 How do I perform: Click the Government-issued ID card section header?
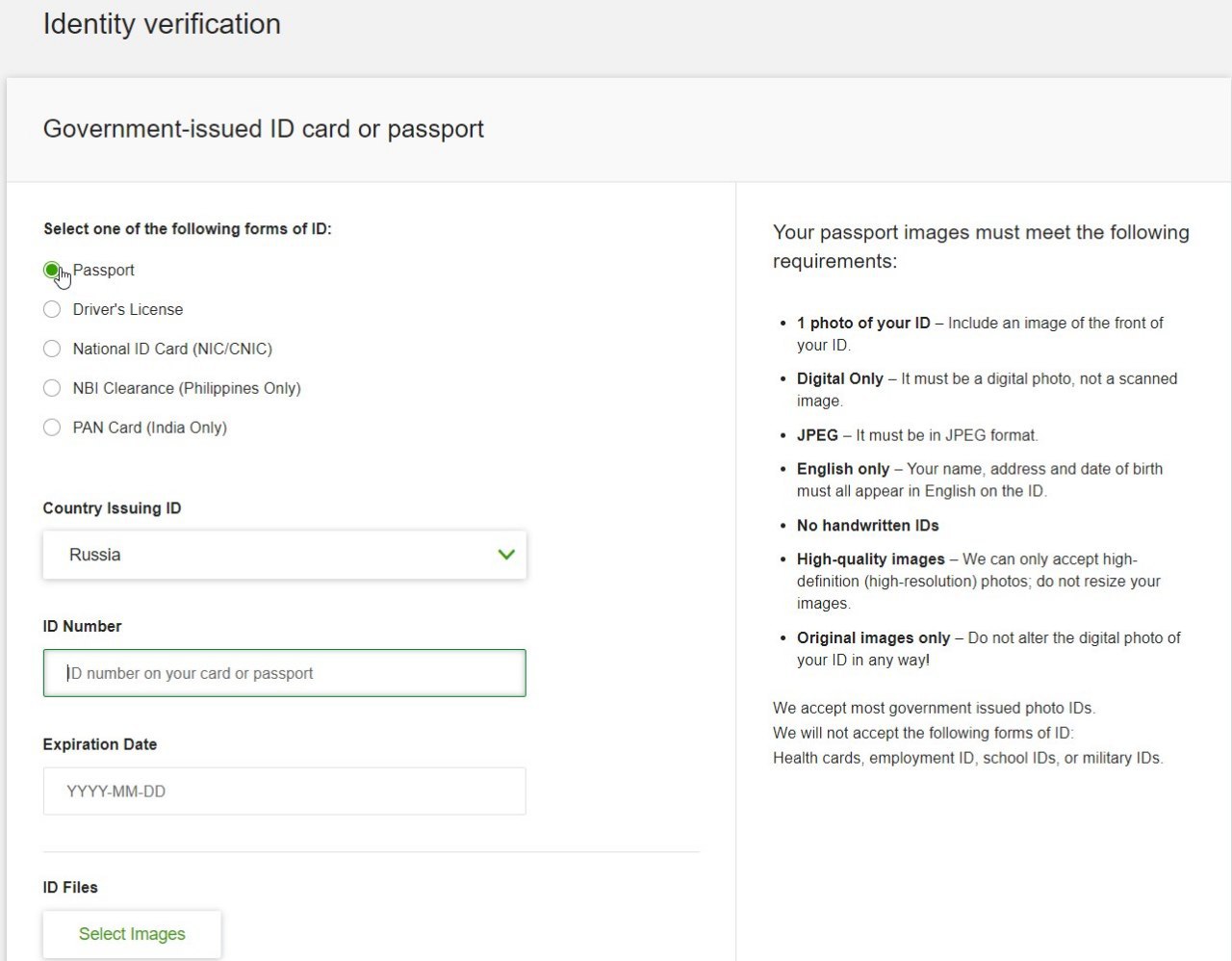point(264,129)
